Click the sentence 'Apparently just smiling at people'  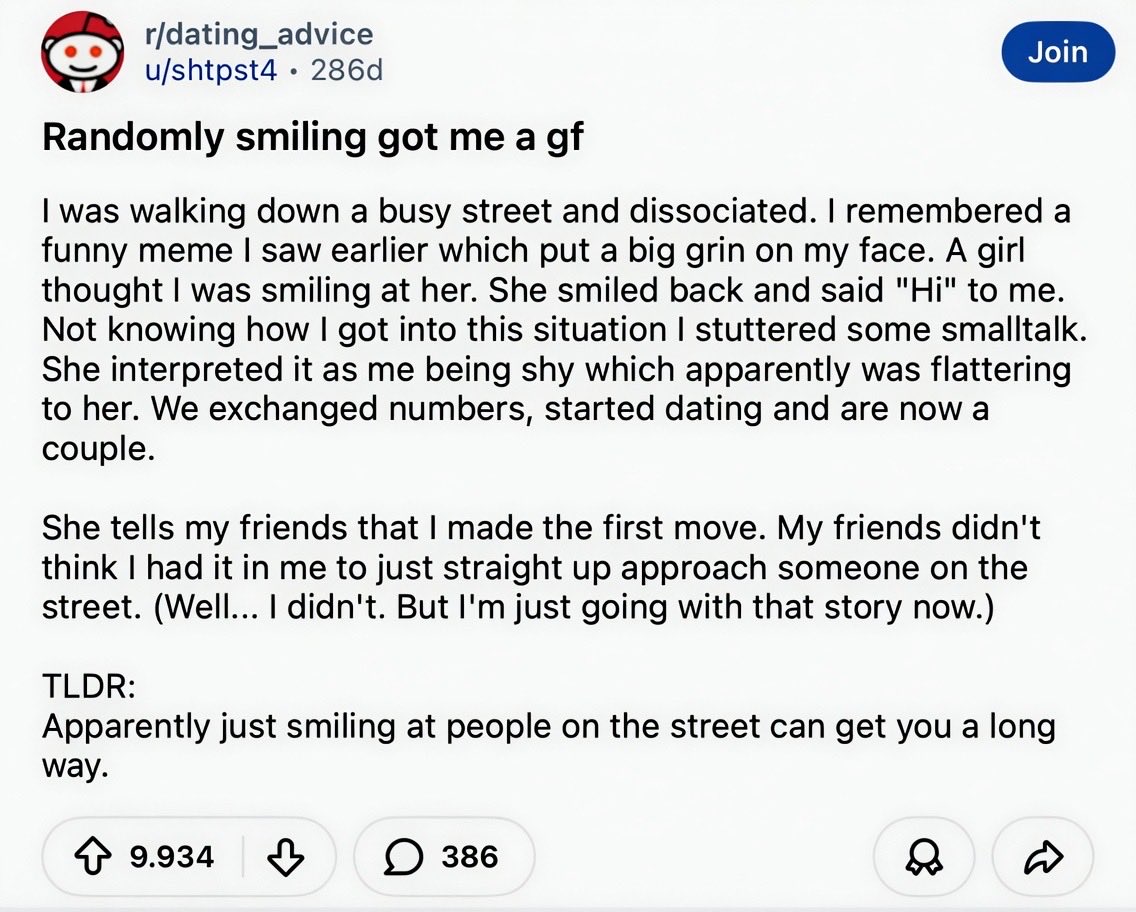[x=548, y=725]
